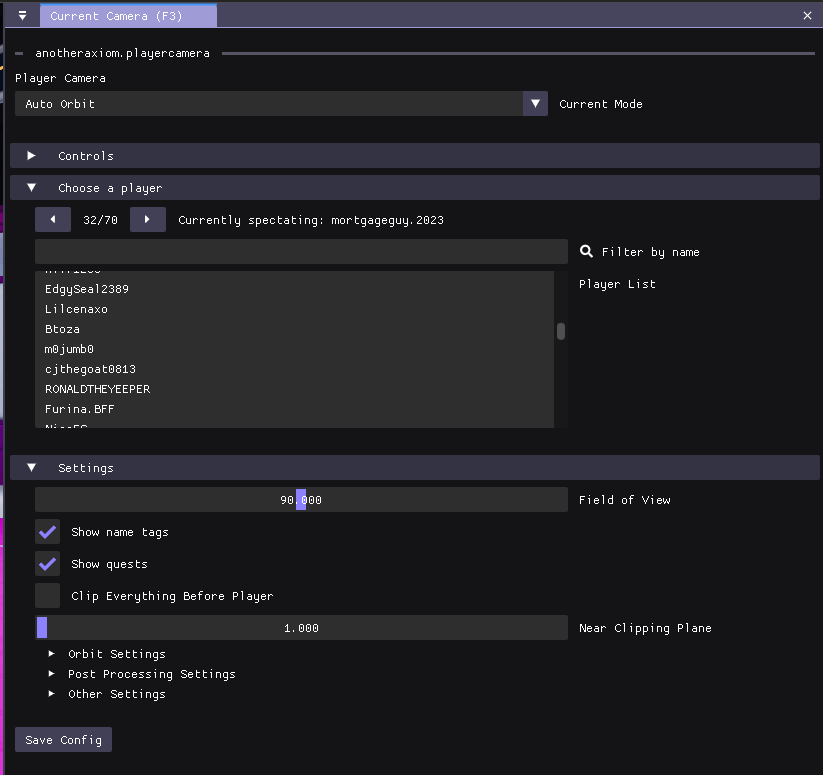The height and width of the screenshot is (775, 823).
Task: Switch to the Current Camera (F3) tab
Action: (x=128, y=15)
